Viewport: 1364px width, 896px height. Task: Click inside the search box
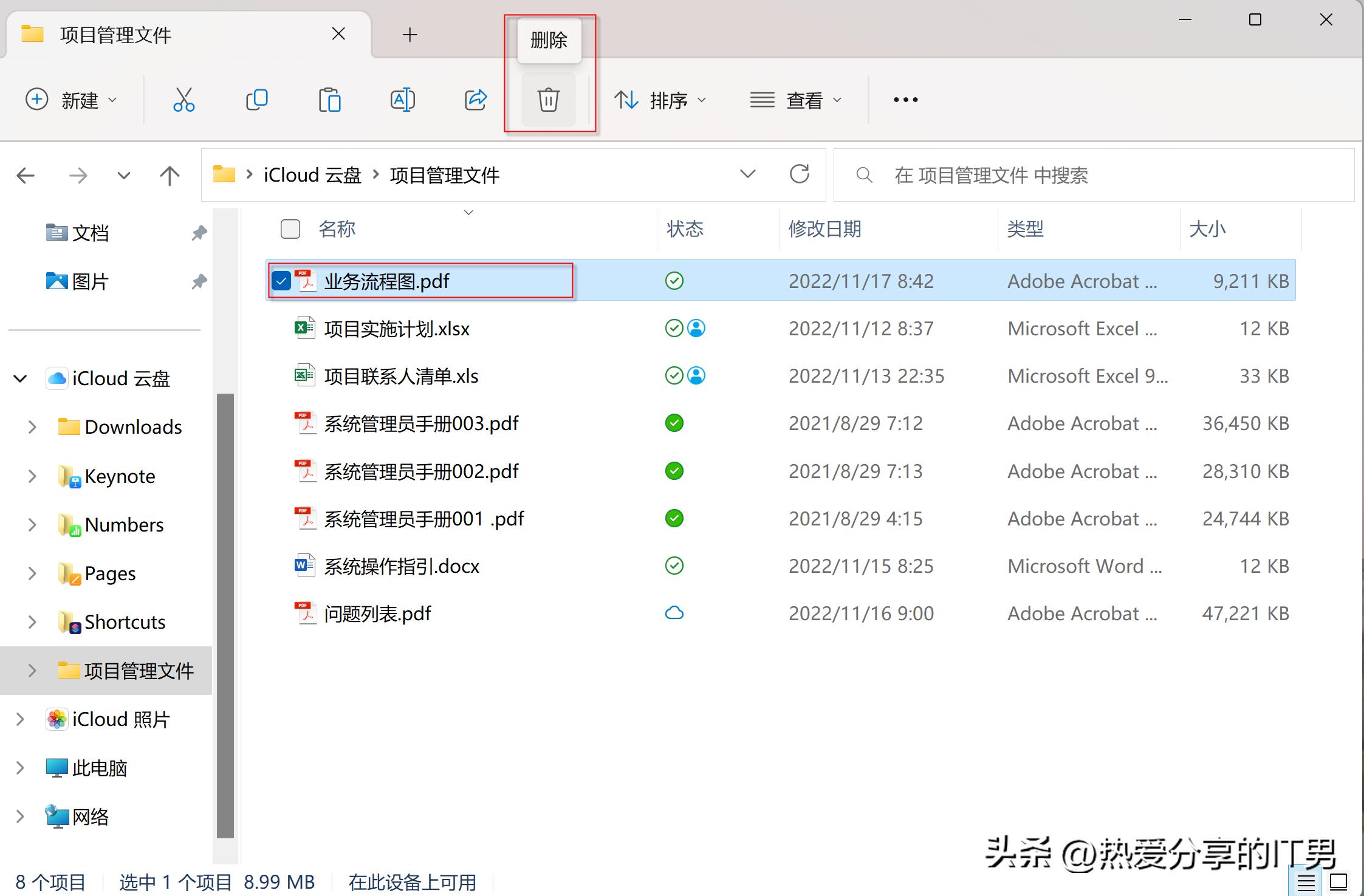click(x=1033, y=176)
